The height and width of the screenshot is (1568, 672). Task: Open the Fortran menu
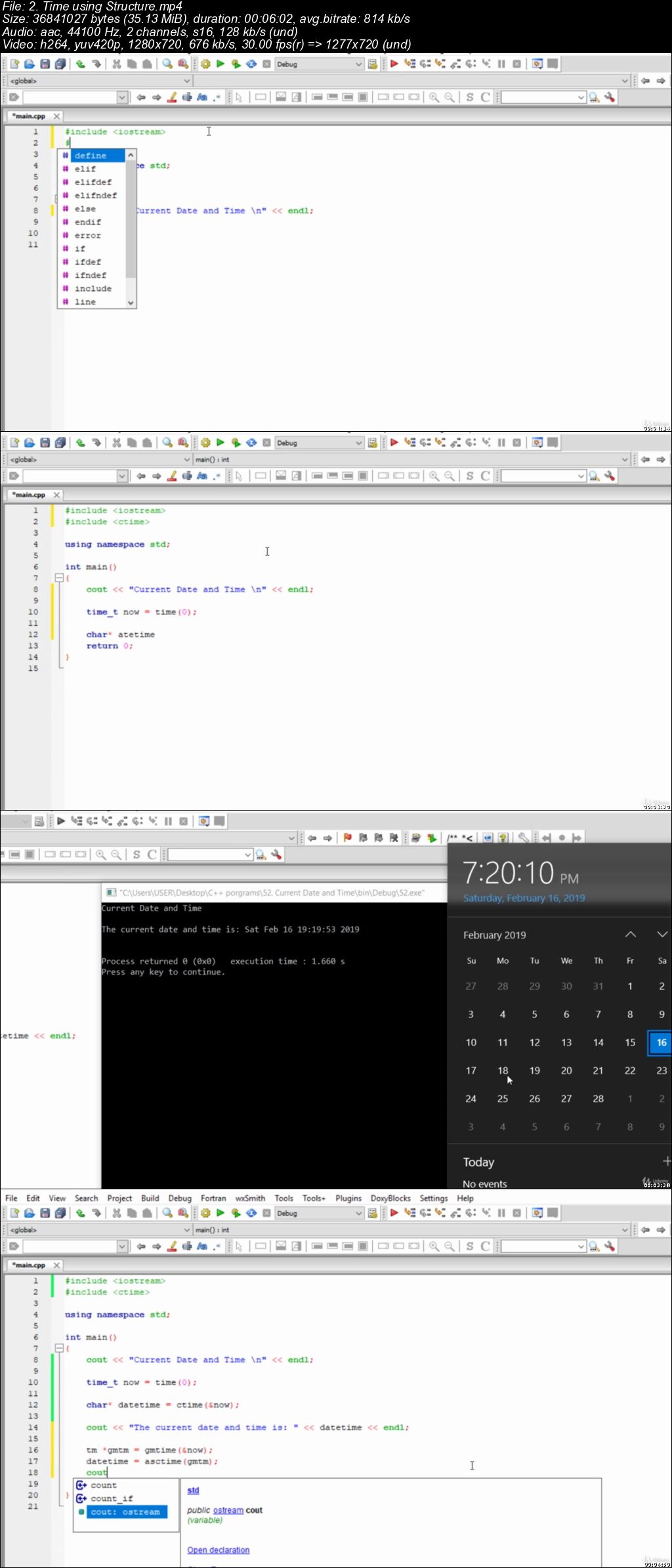pyautogui.click(x=213, y=1198)
